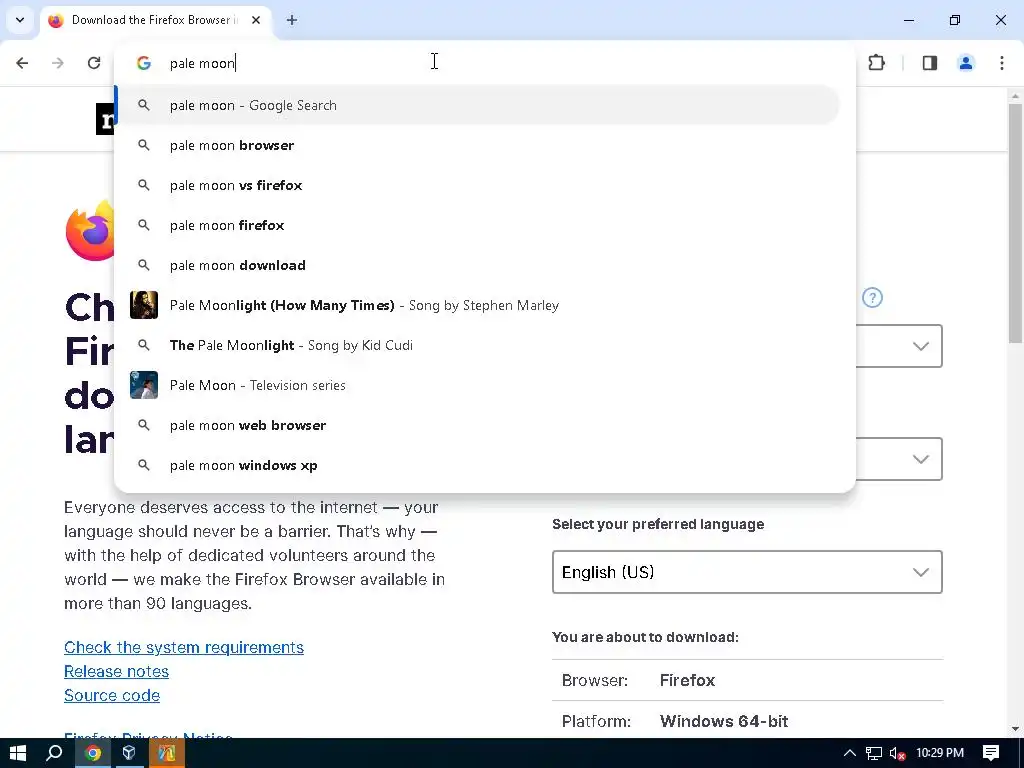Select the Download the Firefox Browser tab
Image resolution: width=1024 pixels, height=768 pixels.
(x=155, y=20)
